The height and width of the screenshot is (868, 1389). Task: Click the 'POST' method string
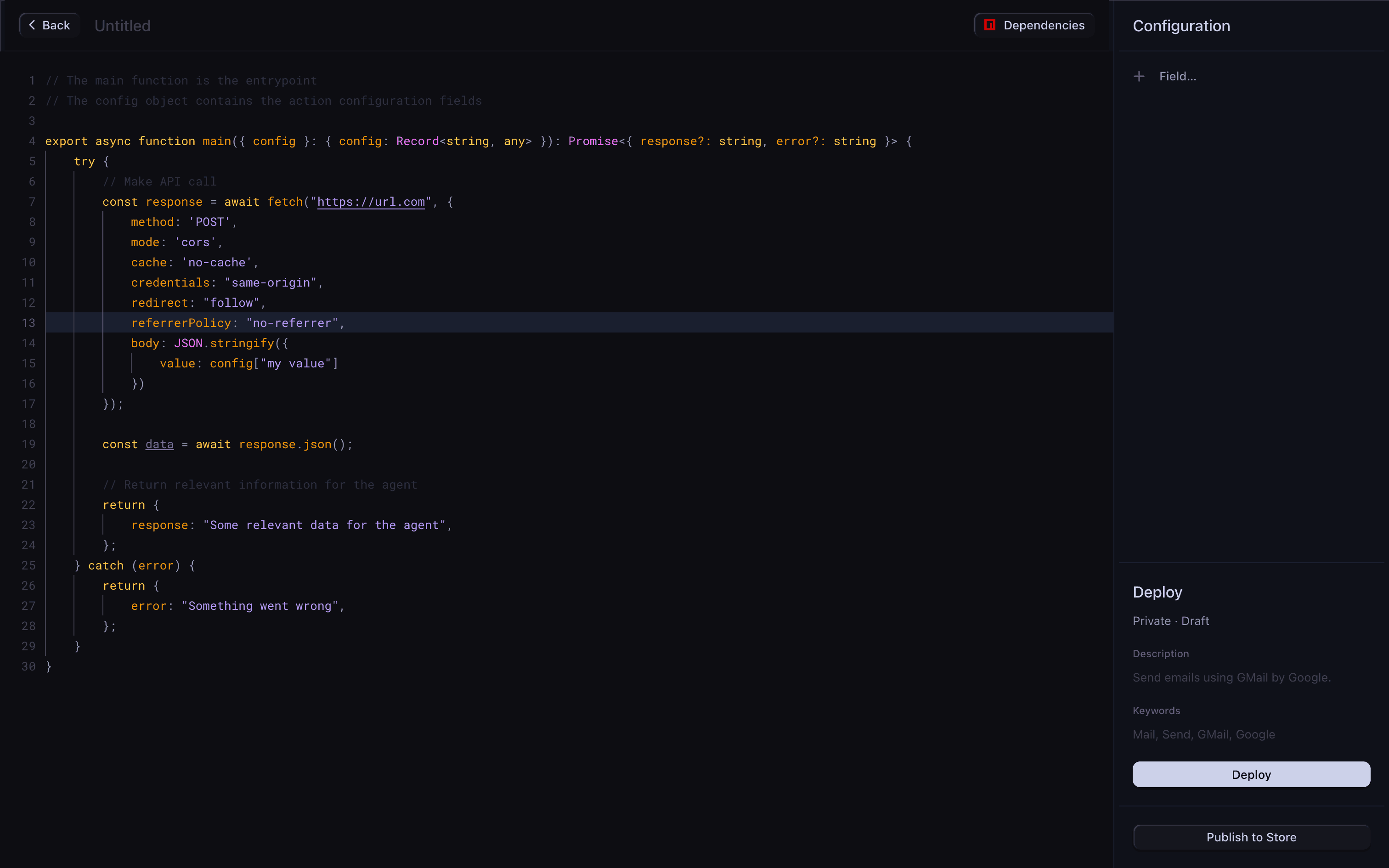coord(209,222)
